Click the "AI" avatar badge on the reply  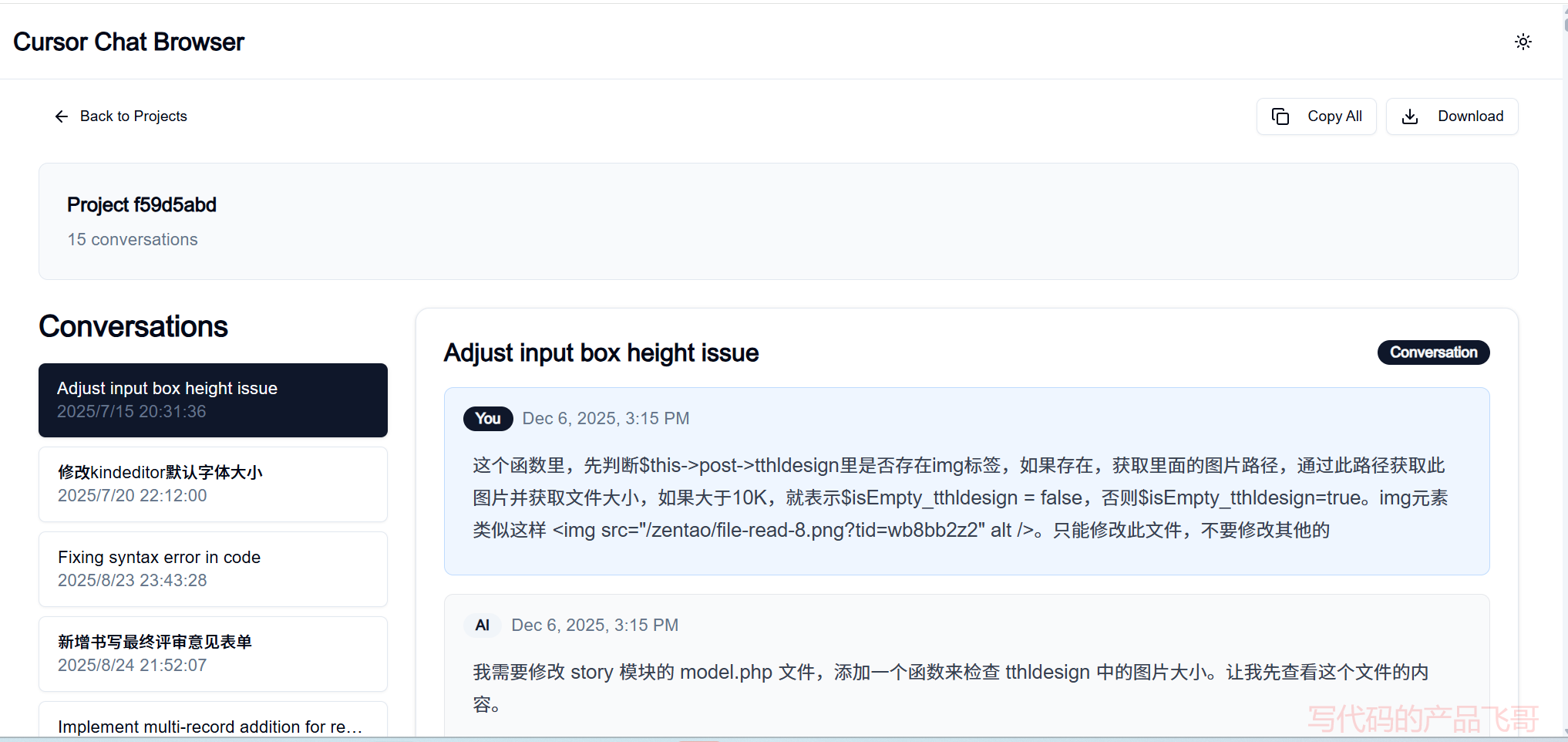(482, 625)
